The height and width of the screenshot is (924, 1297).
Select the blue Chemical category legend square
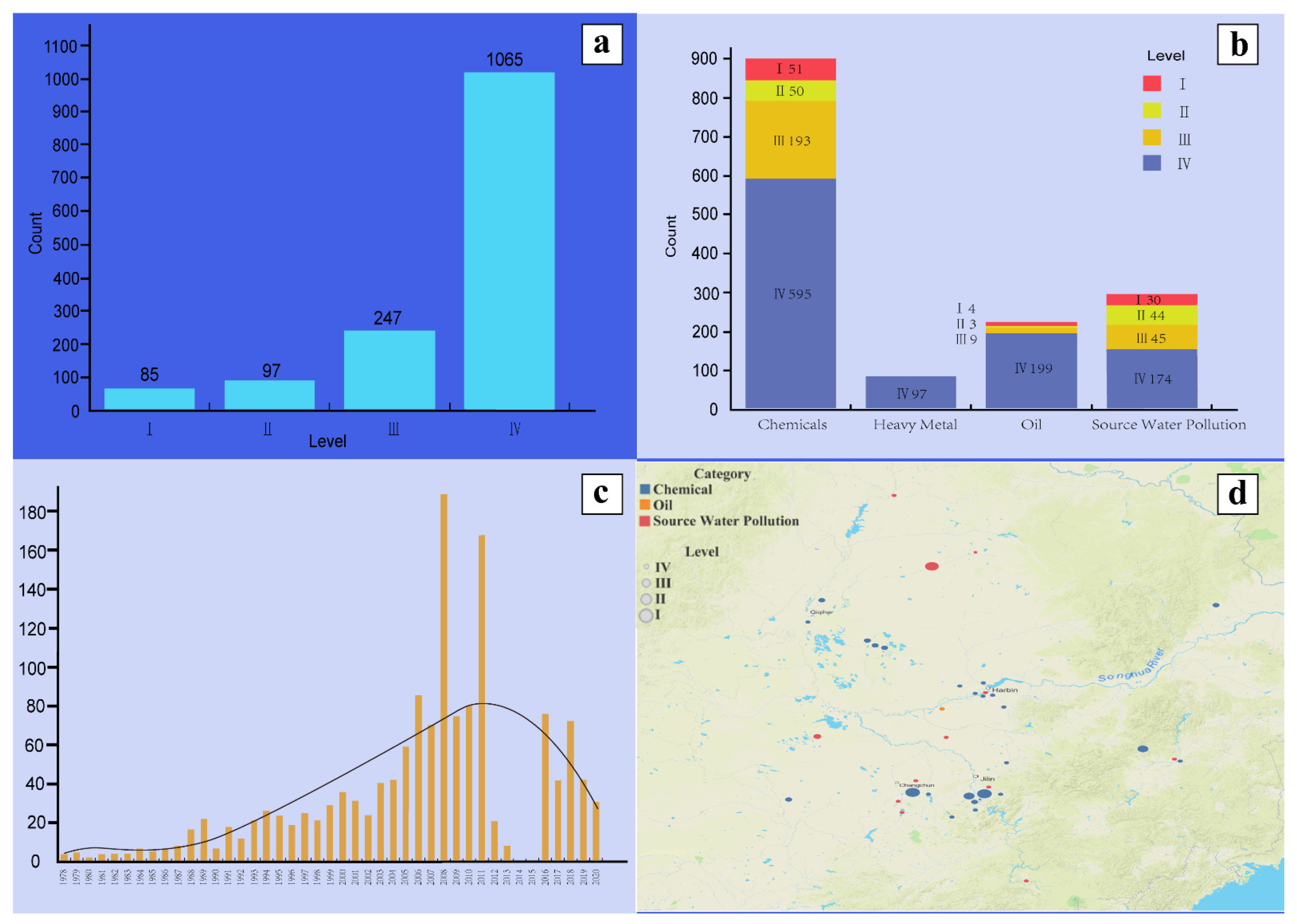click(644, 489)
